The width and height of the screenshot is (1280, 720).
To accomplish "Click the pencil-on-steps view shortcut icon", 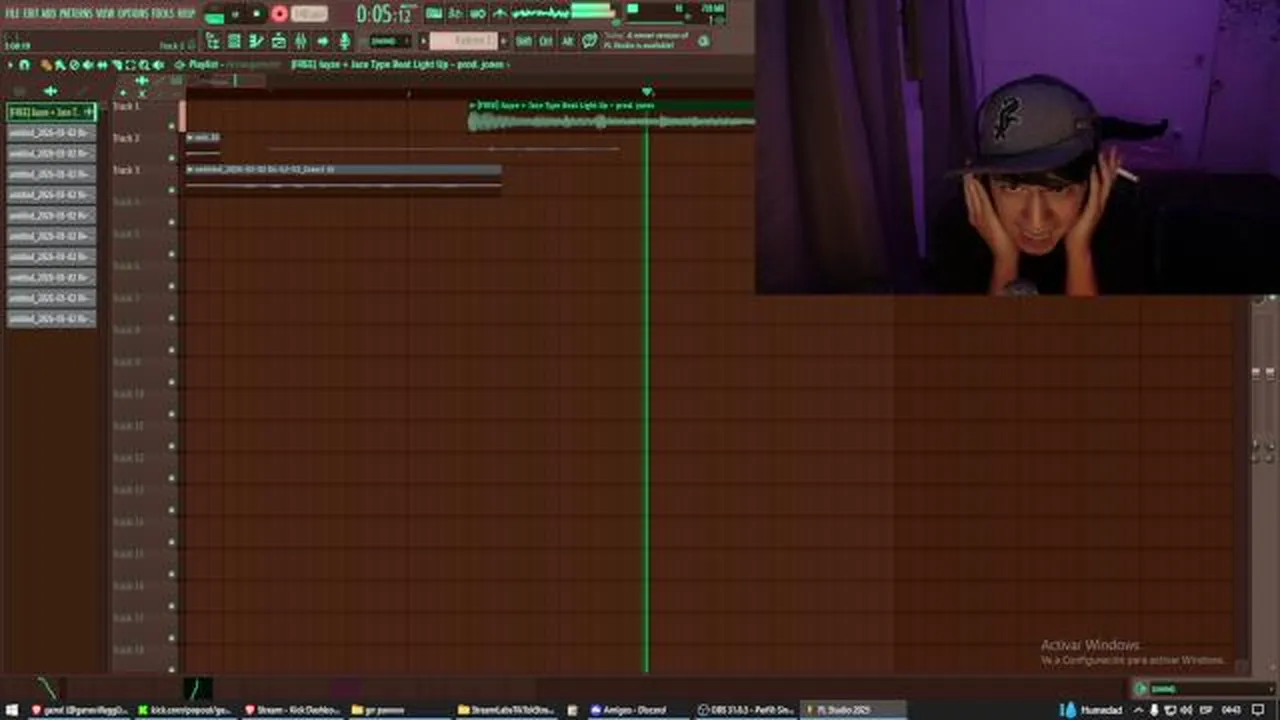I will [x=256, y=41].
